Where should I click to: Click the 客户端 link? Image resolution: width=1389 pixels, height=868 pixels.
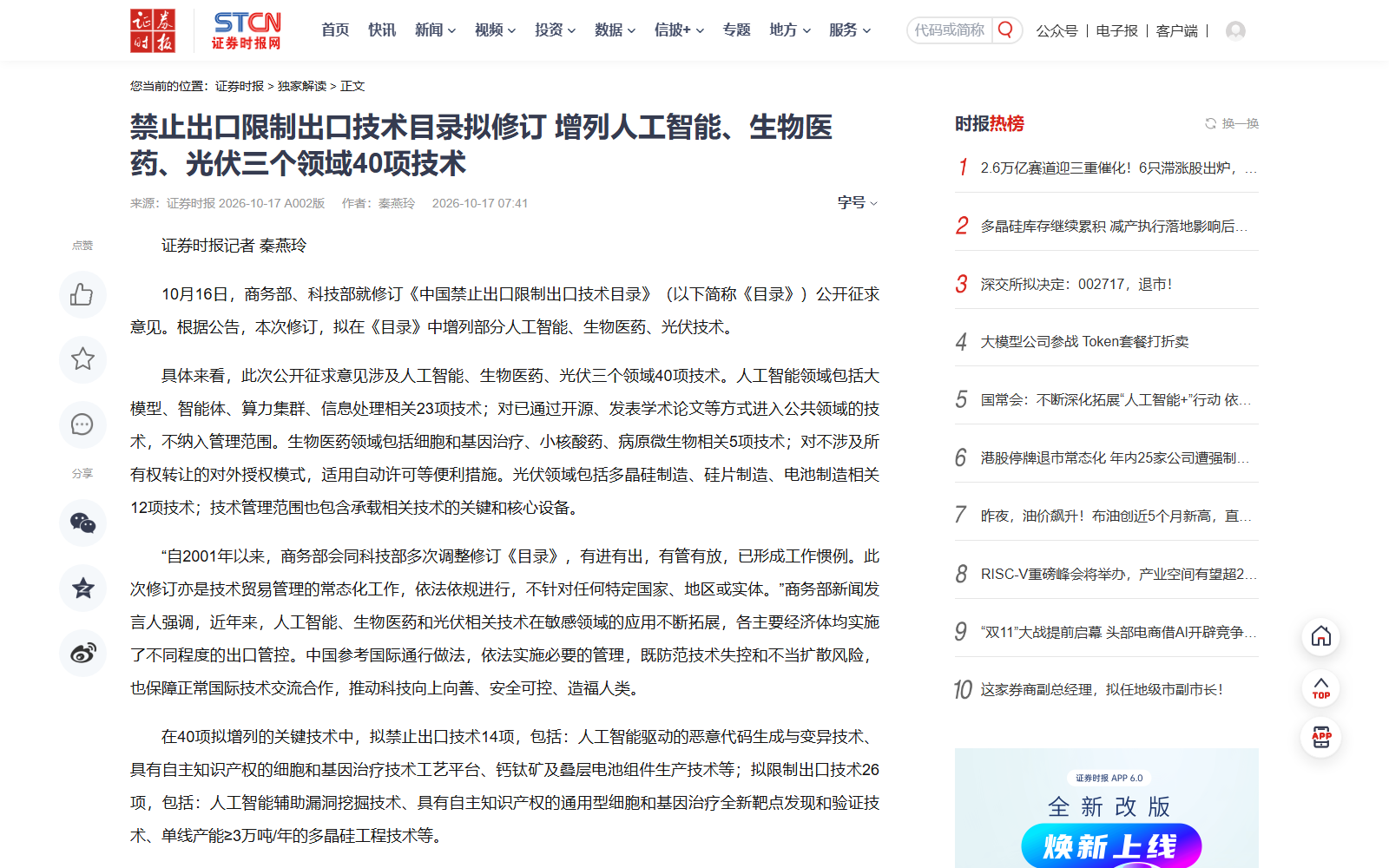pyautogui.click(x=1177, y=30)
